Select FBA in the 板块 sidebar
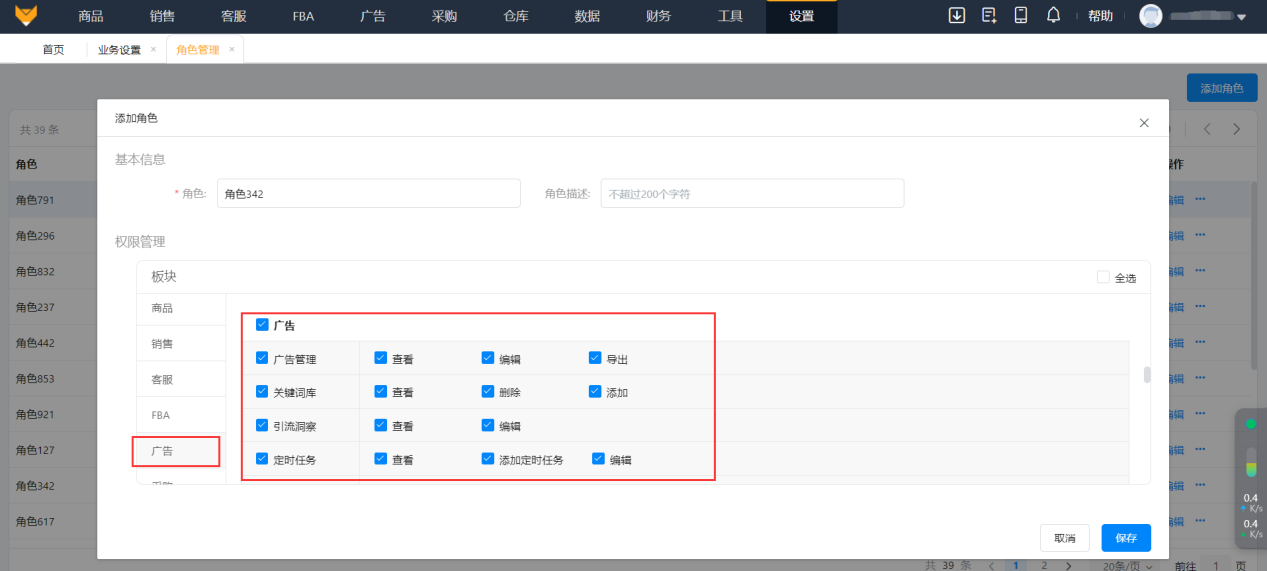 click(161, 414)
